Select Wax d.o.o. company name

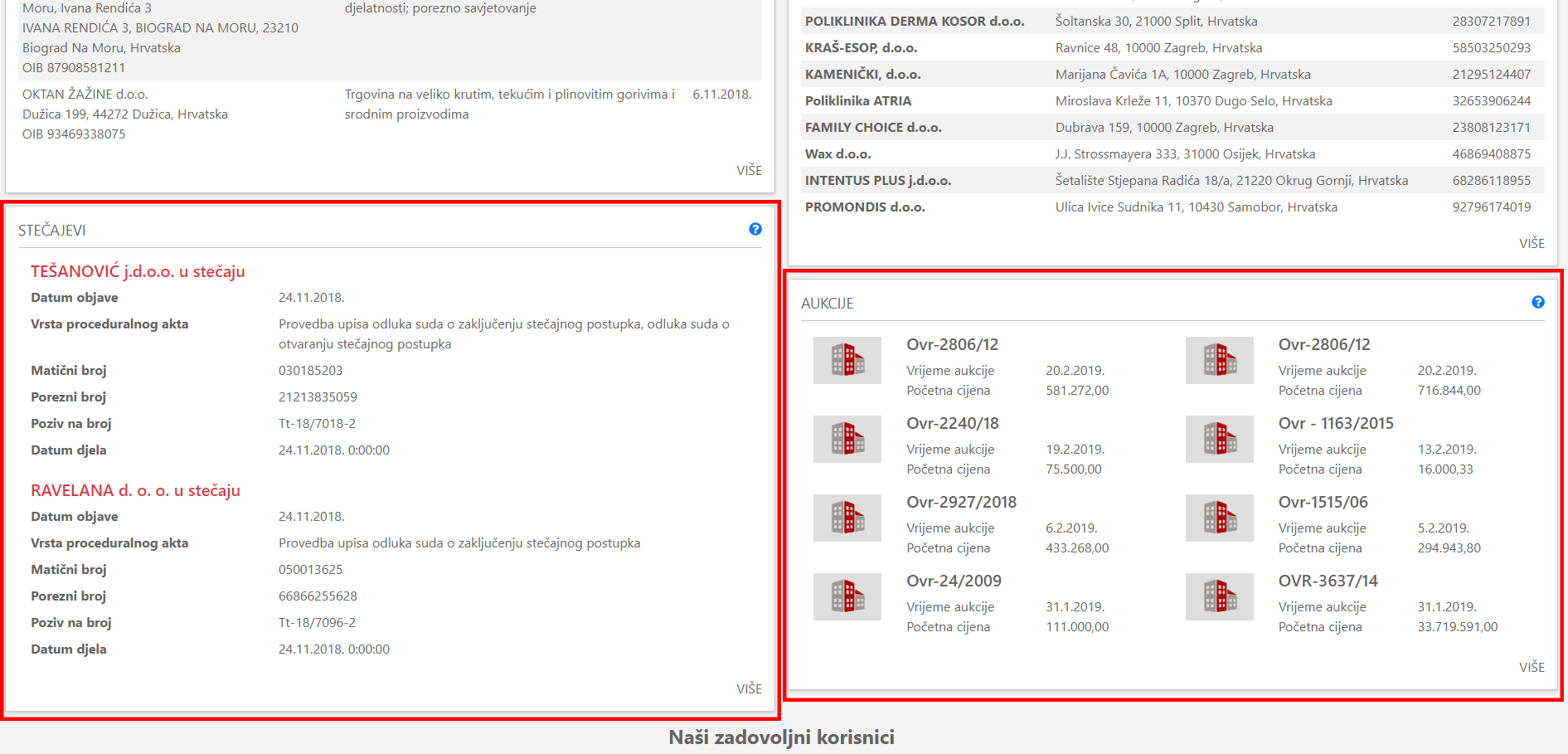pyautogui.click(x=837, y=153)
